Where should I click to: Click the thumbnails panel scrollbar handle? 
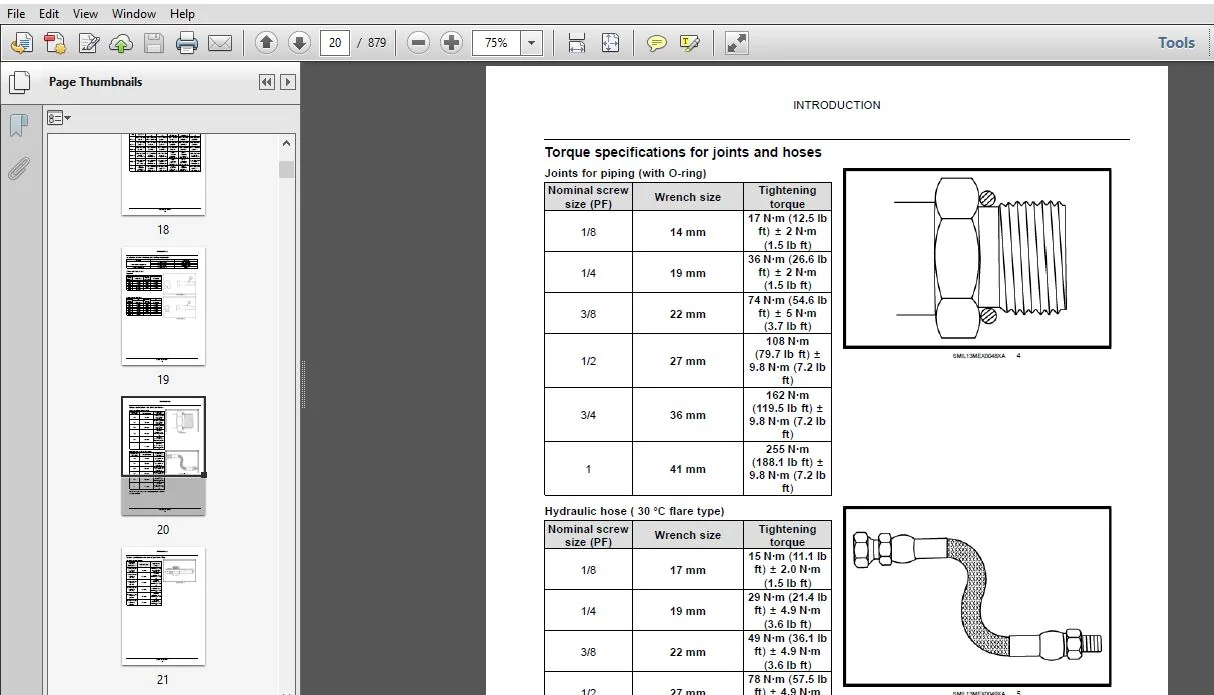coord(287,169)
